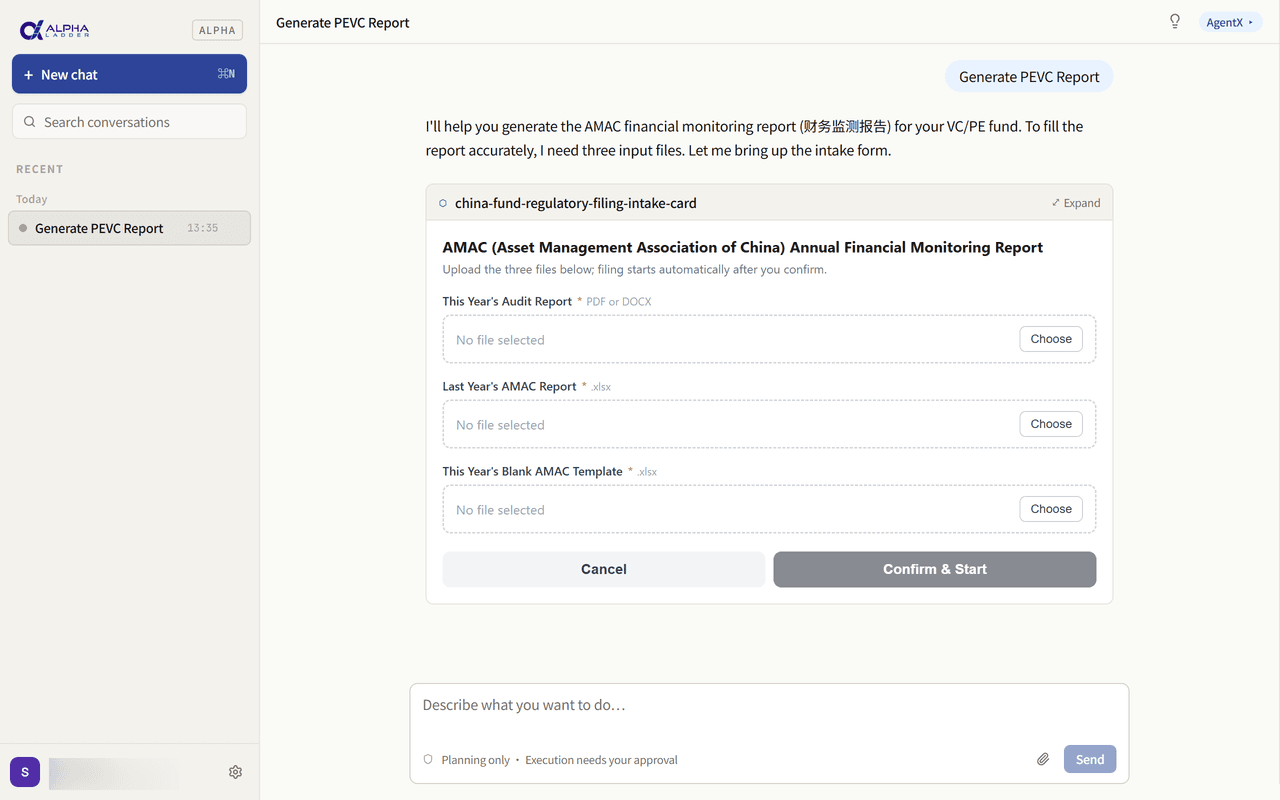Choose file for Last Year's AMAC Report
This screenshot has height=800, width=1280.
[x=1051, y=424]
